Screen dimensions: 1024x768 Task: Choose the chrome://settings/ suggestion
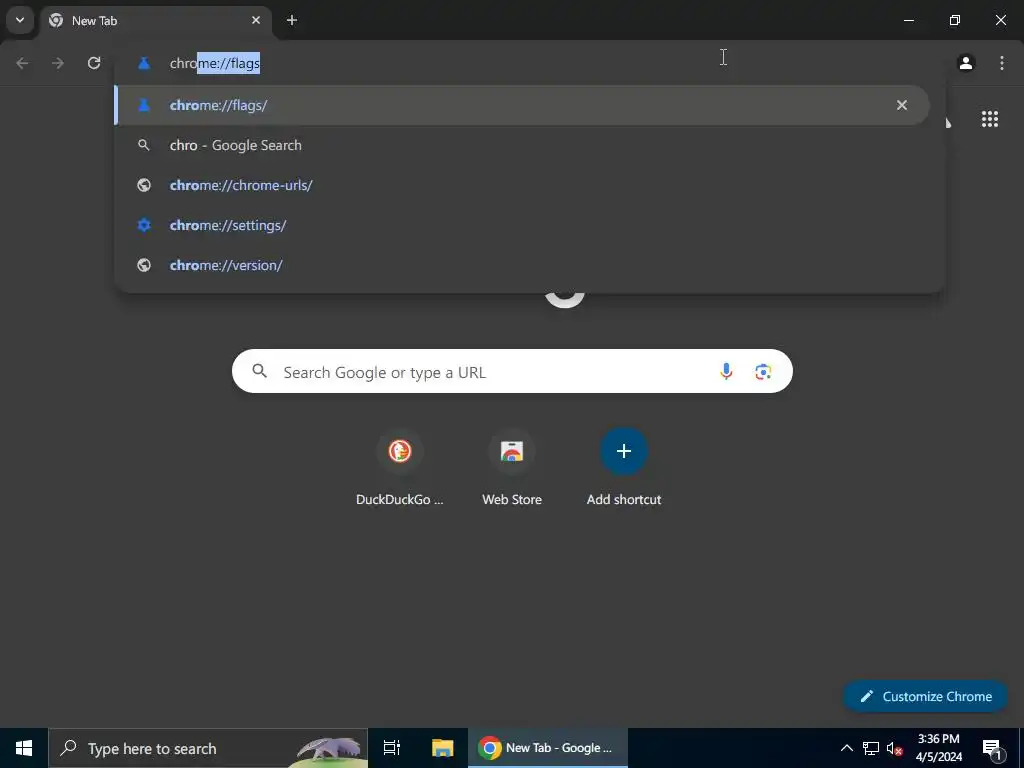click(522, 225)
